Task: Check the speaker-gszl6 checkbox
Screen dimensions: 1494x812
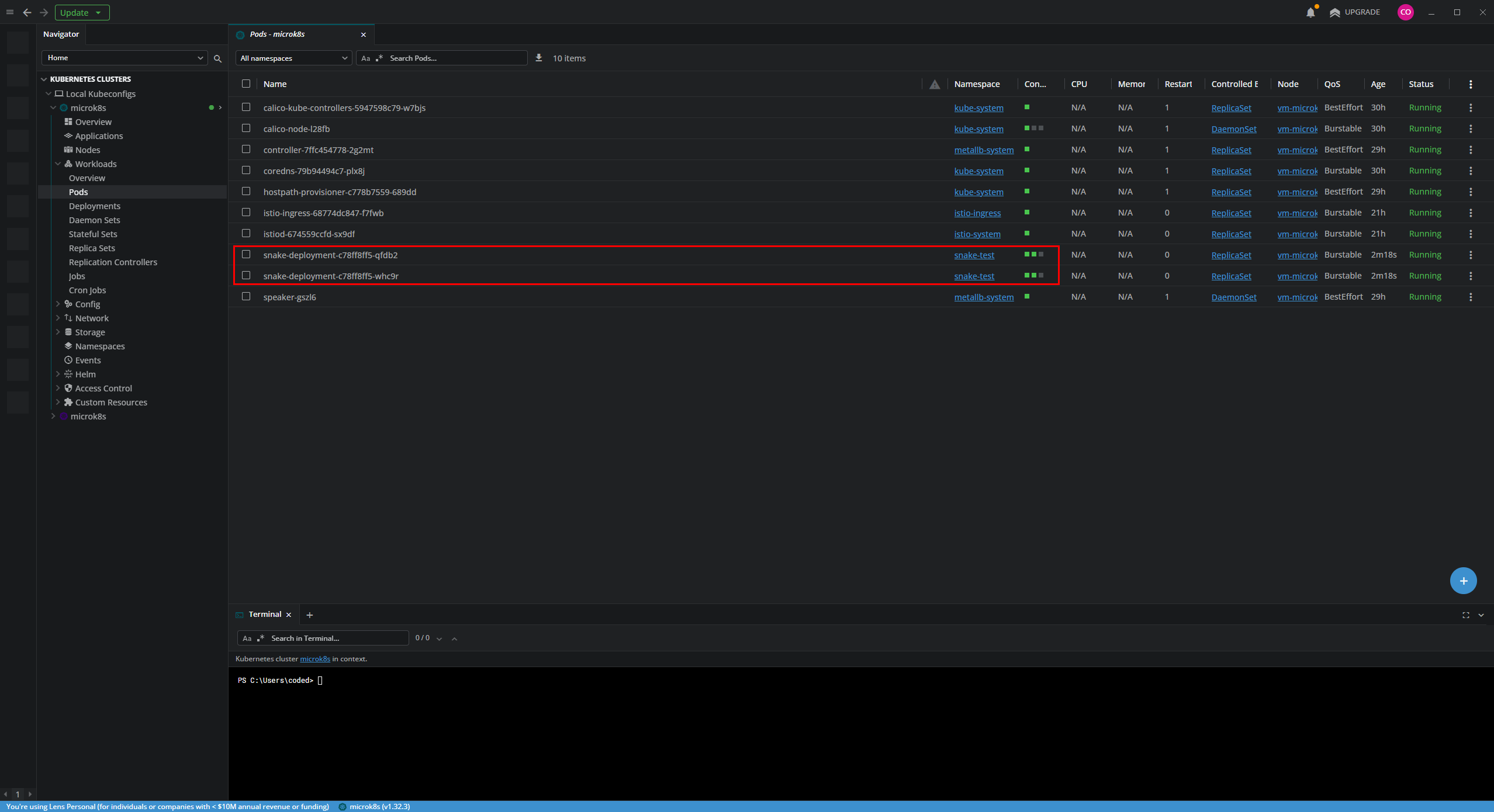Action: (246, 296)
